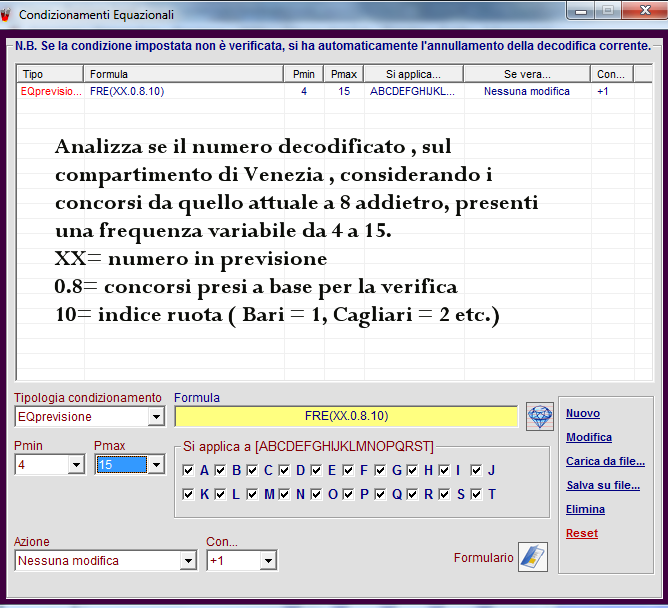This screenshot has height=608, width=668.
Task: Click the Pmax column header
Action: [x=343, y=74]
